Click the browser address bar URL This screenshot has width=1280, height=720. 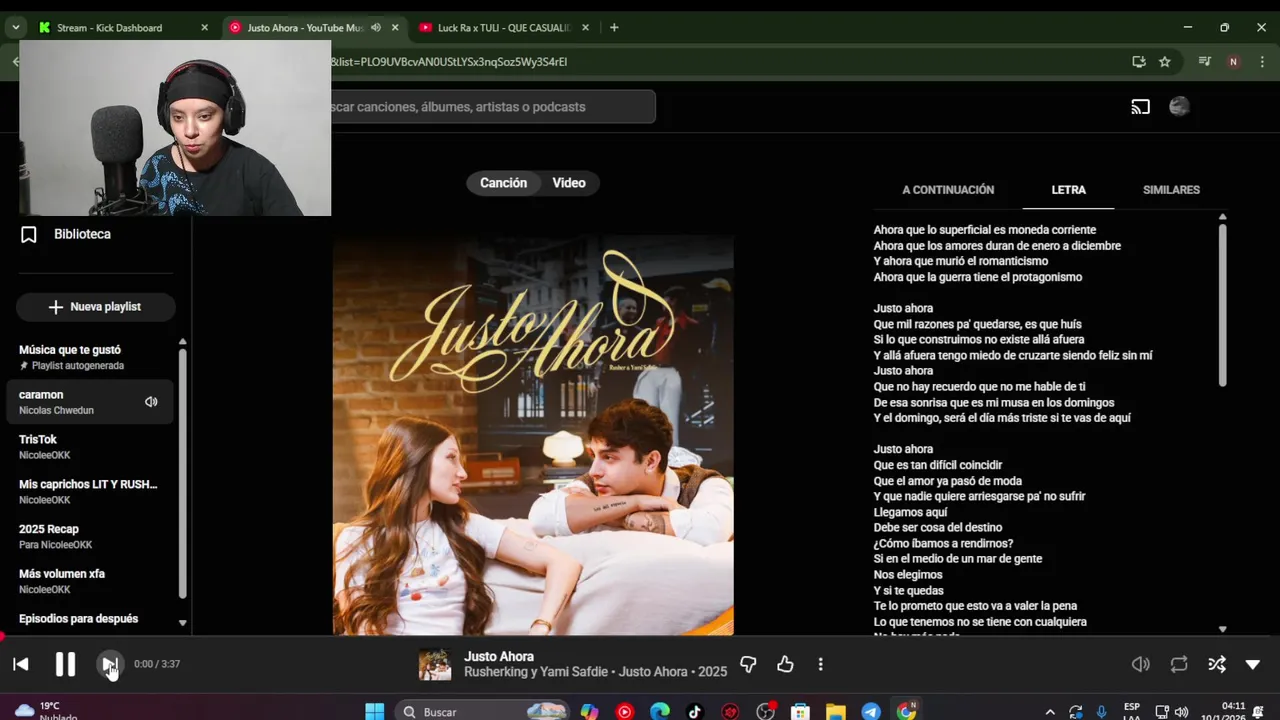[x=450, y=62]
